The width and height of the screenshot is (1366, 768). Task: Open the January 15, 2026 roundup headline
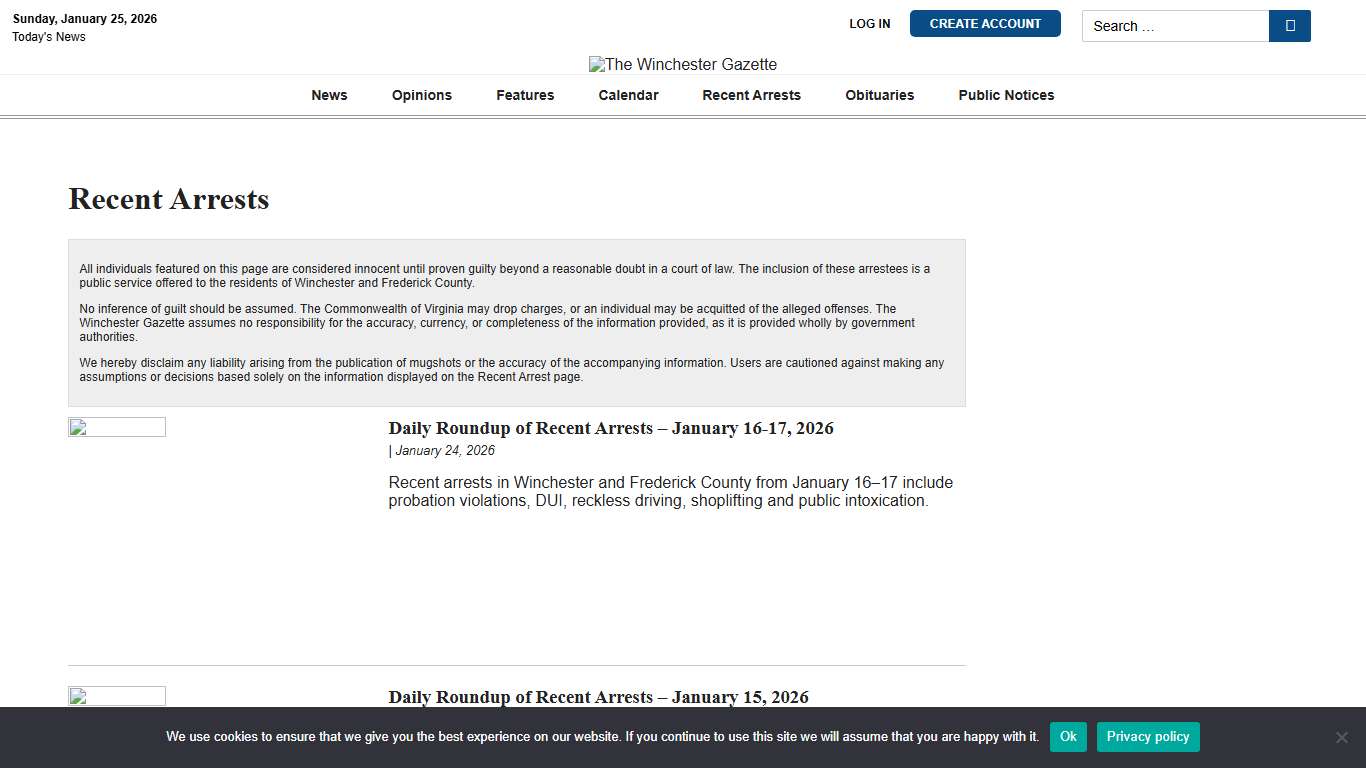point(598,697)
